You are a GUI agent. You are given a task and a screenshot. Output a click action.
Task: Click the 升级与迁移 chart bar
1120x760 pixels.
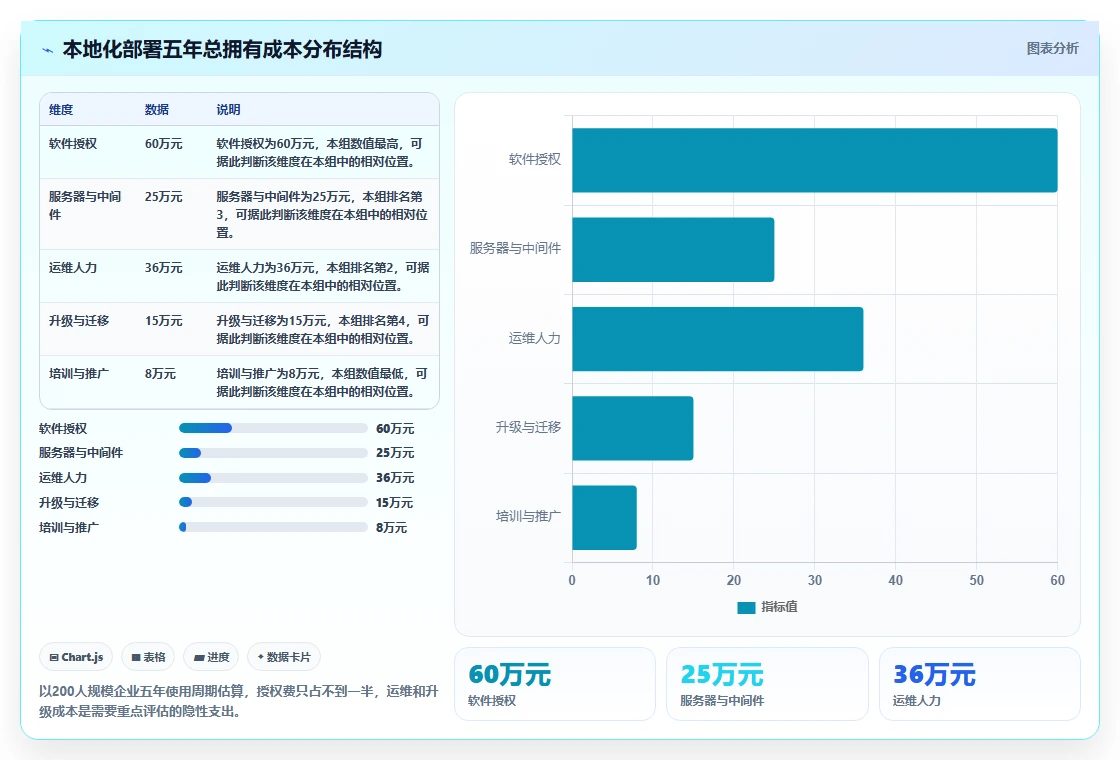632,428
